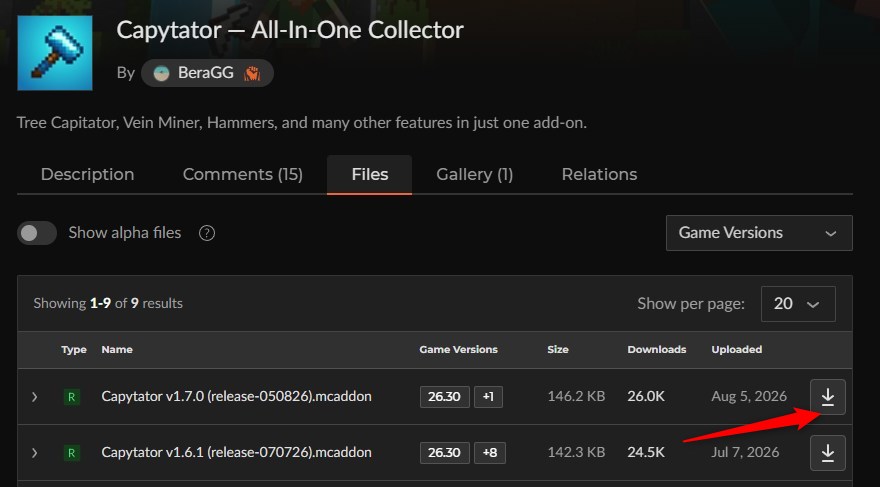
Task: Click the Aug 5, 2026 upload date
Action: (749, 397)
